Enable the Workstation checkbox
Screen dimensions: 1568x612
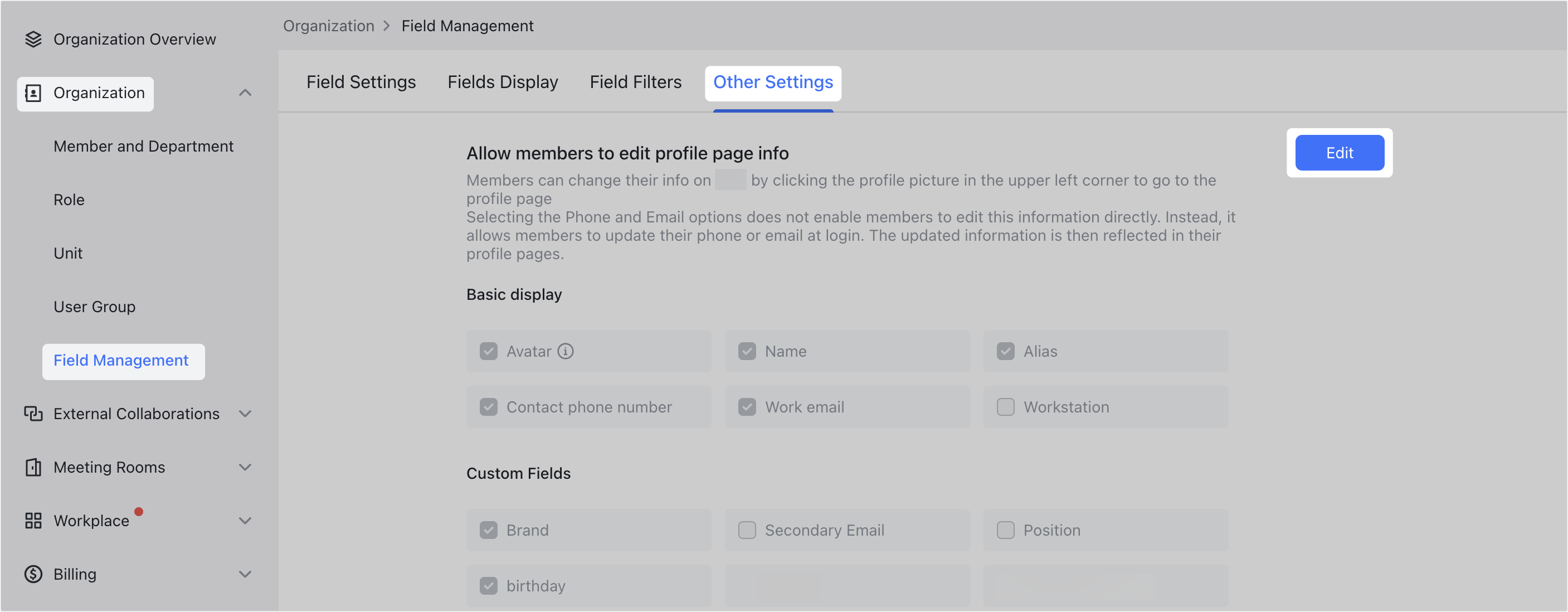(1005, 407)
